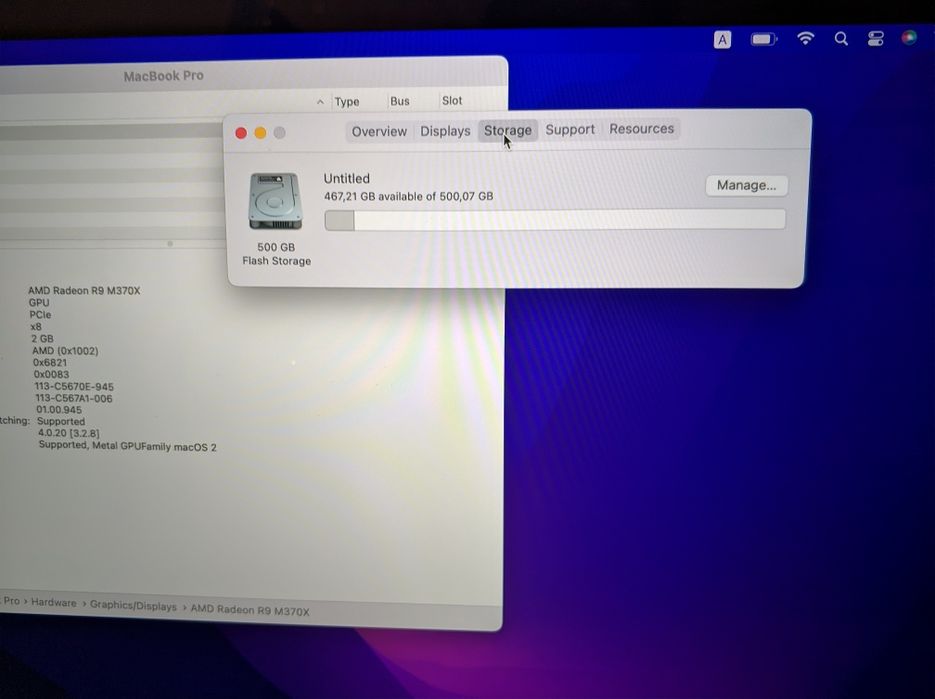Sort by Bus column in System Information
This screenshot has width=935, height=699.
click(x=400, y=101)
